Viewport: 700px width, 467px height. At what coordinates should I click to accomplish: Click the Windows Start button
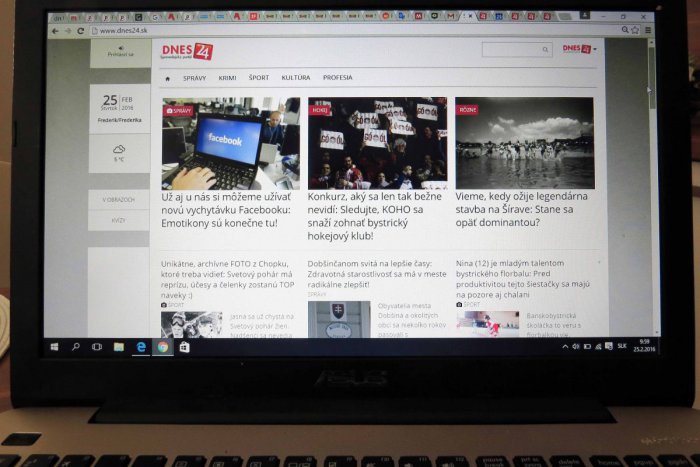click(x=54, y=347)
